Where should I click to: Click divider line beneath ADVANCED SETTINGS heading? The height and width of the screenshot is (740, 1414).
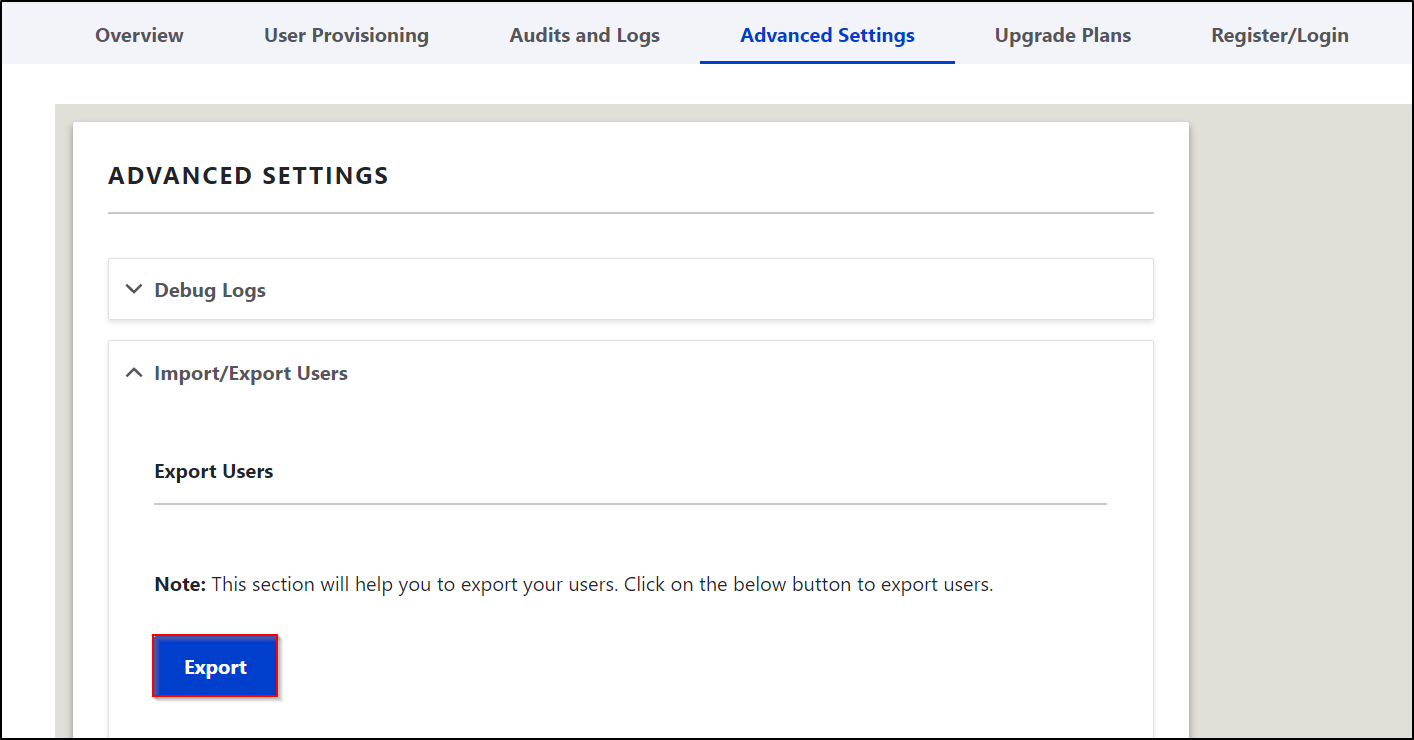point(630,213)
